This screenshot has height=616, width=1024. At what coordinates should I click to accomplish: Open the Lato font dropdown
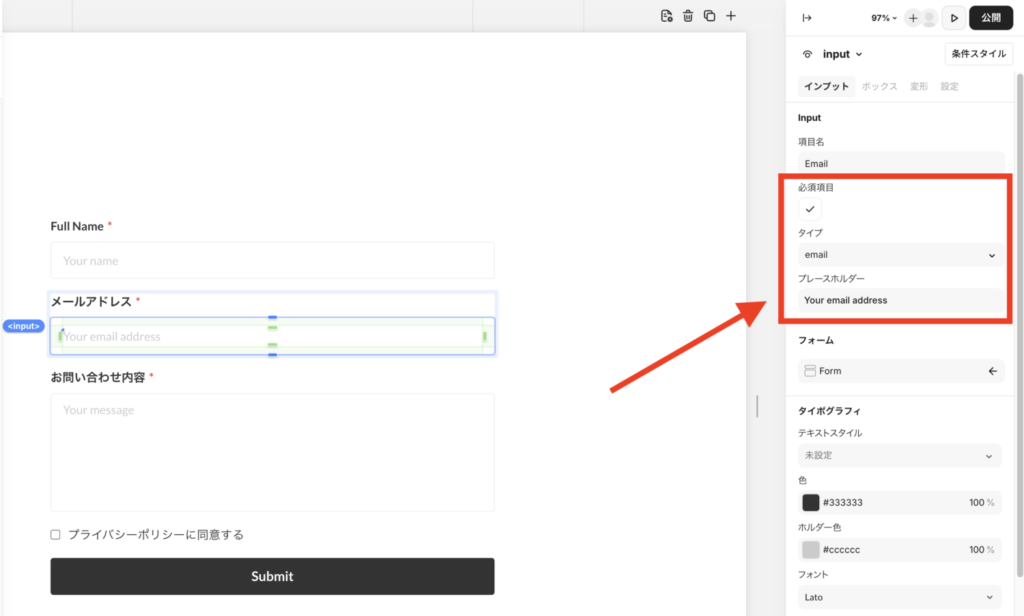click(x=900, y=597)
